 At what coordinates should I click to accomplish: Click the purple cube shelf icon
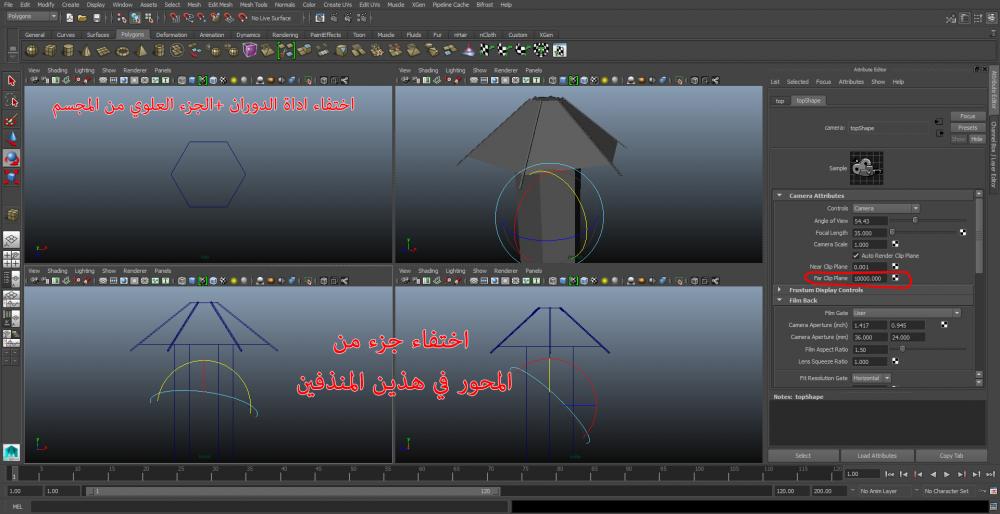(251, 50)
